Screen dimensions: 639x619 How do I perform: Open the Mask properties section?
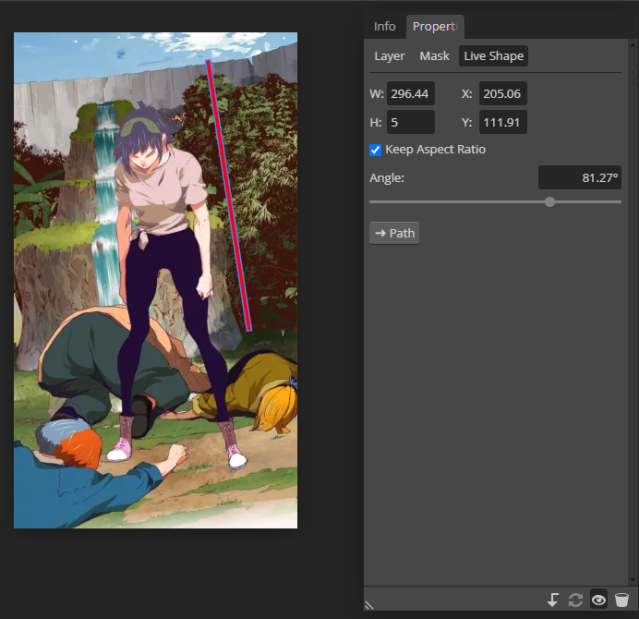click(434, 56)
